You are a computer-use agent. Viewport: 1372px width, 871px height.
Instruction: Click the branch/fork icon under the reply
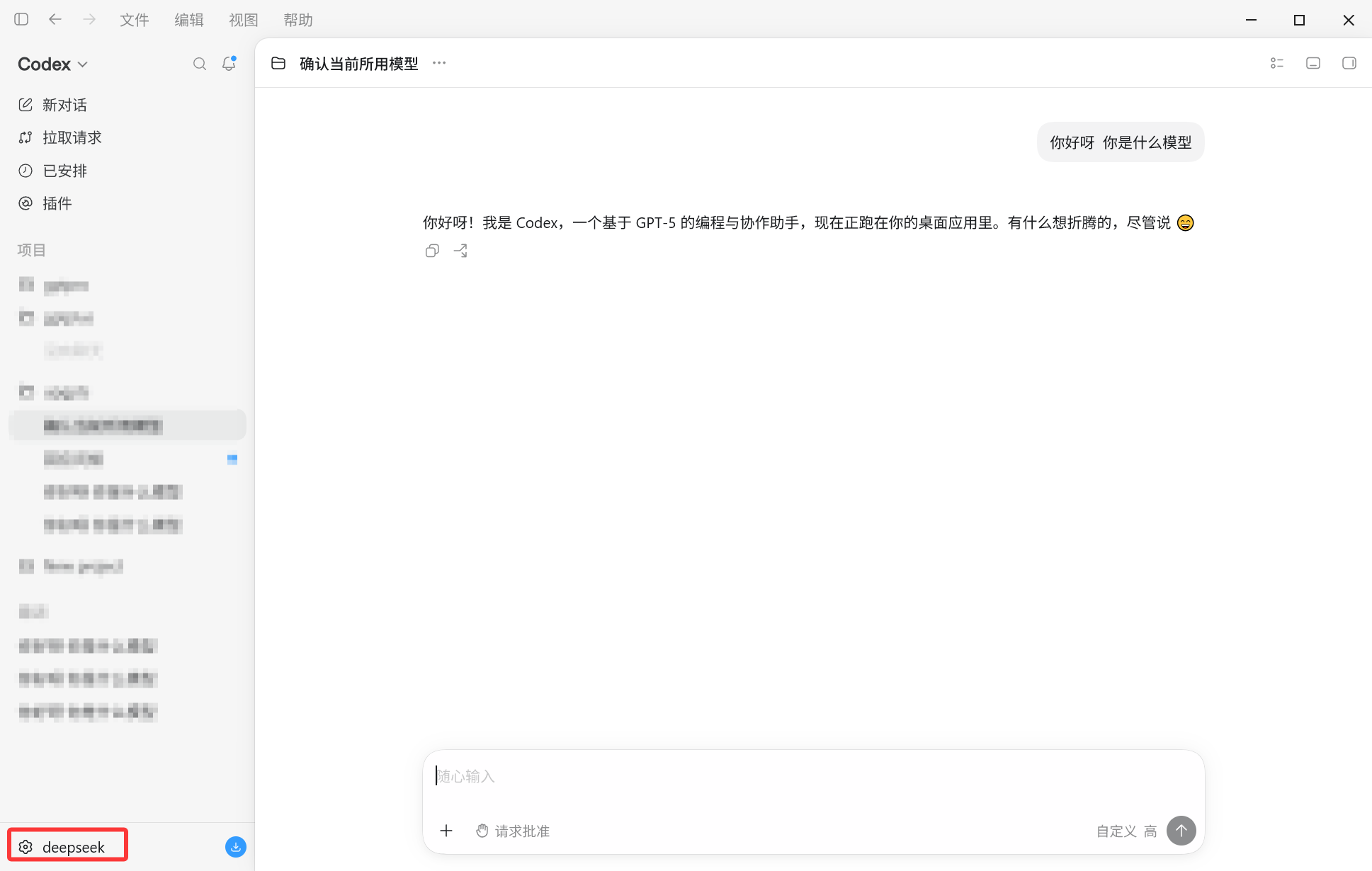460,251
